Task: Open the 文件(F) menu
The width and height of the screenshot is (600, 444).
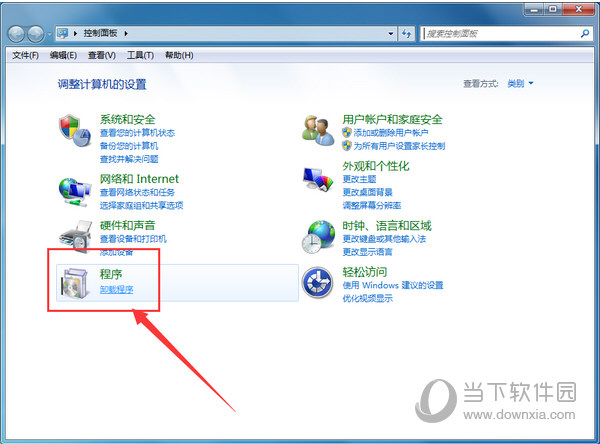Action: coord(25,56)
